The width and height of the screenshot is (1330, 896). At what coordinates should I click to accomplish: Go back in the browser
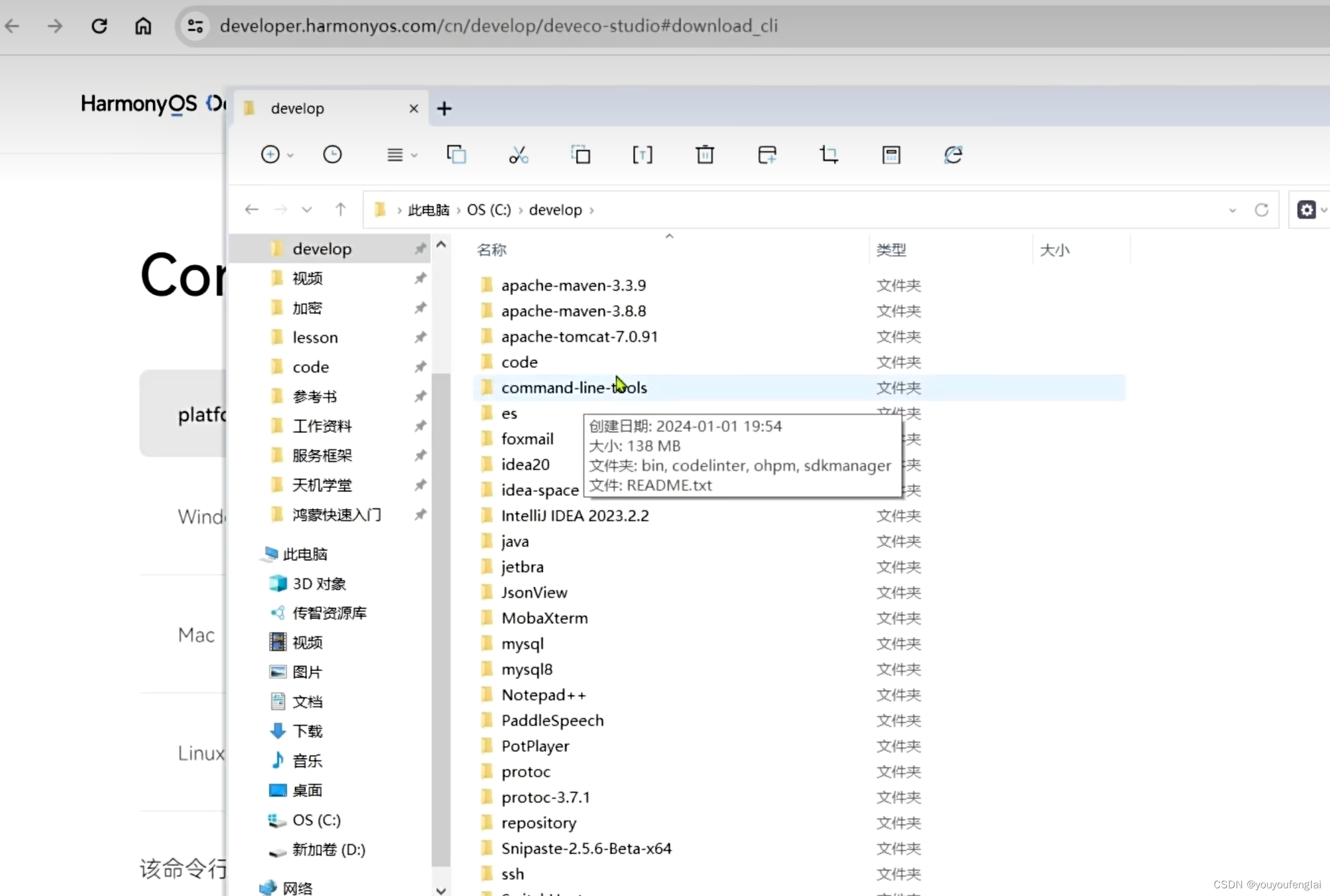(x=12, y=26)
